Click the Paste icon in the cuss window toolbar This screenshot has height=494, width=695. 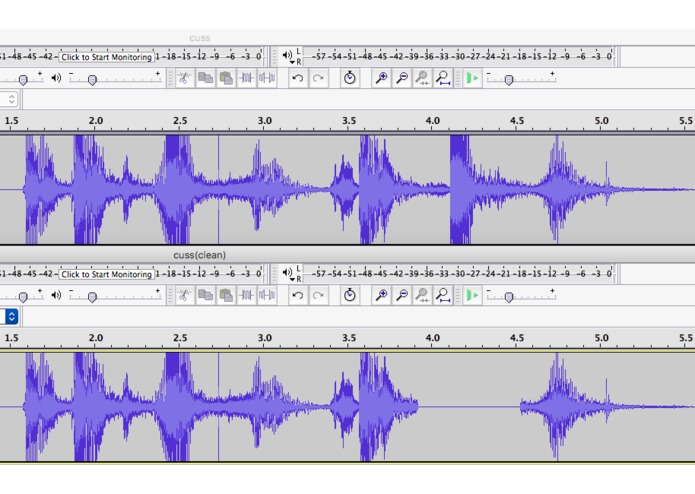tap(226, 78)
